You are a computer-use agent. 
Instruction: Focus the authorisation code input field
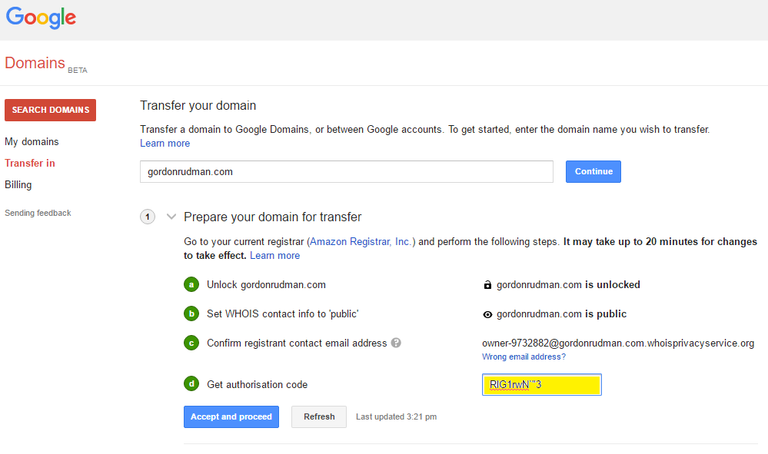541,385
